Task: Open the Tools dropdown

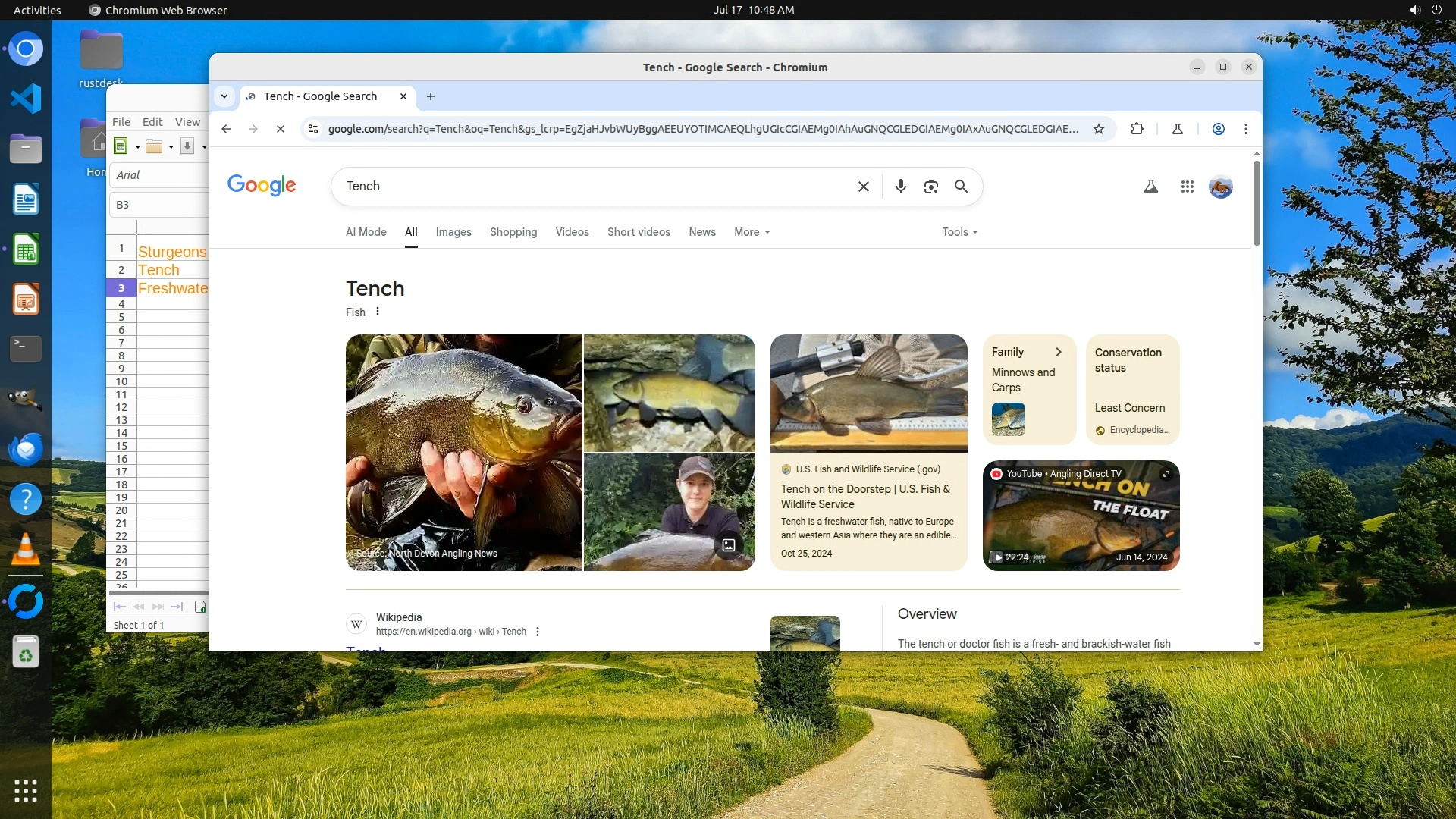Action: (959, 232)
